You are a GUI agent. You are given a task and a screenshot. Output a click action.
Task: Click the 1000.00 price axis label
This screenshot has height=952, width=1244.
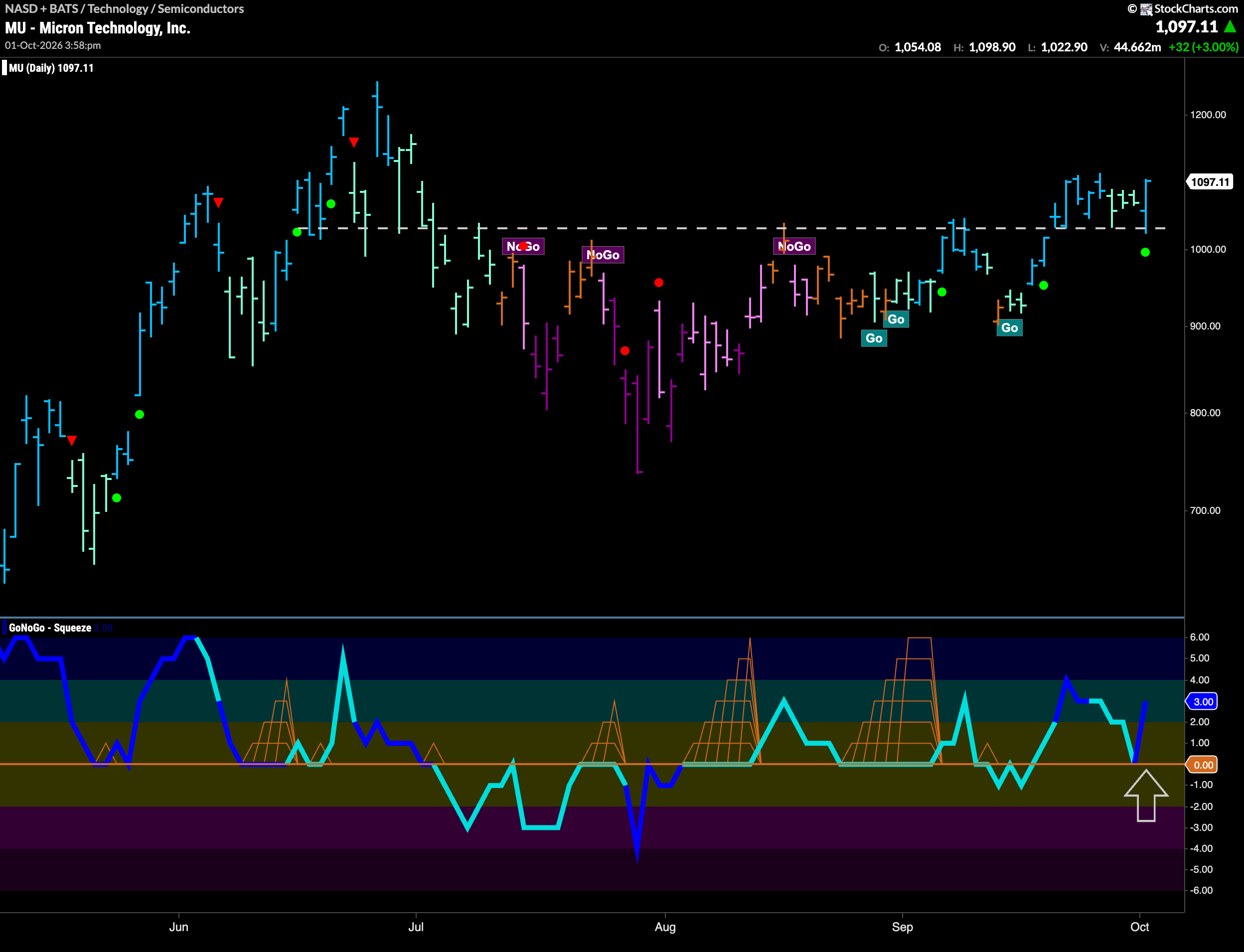tap(1208, 249)
